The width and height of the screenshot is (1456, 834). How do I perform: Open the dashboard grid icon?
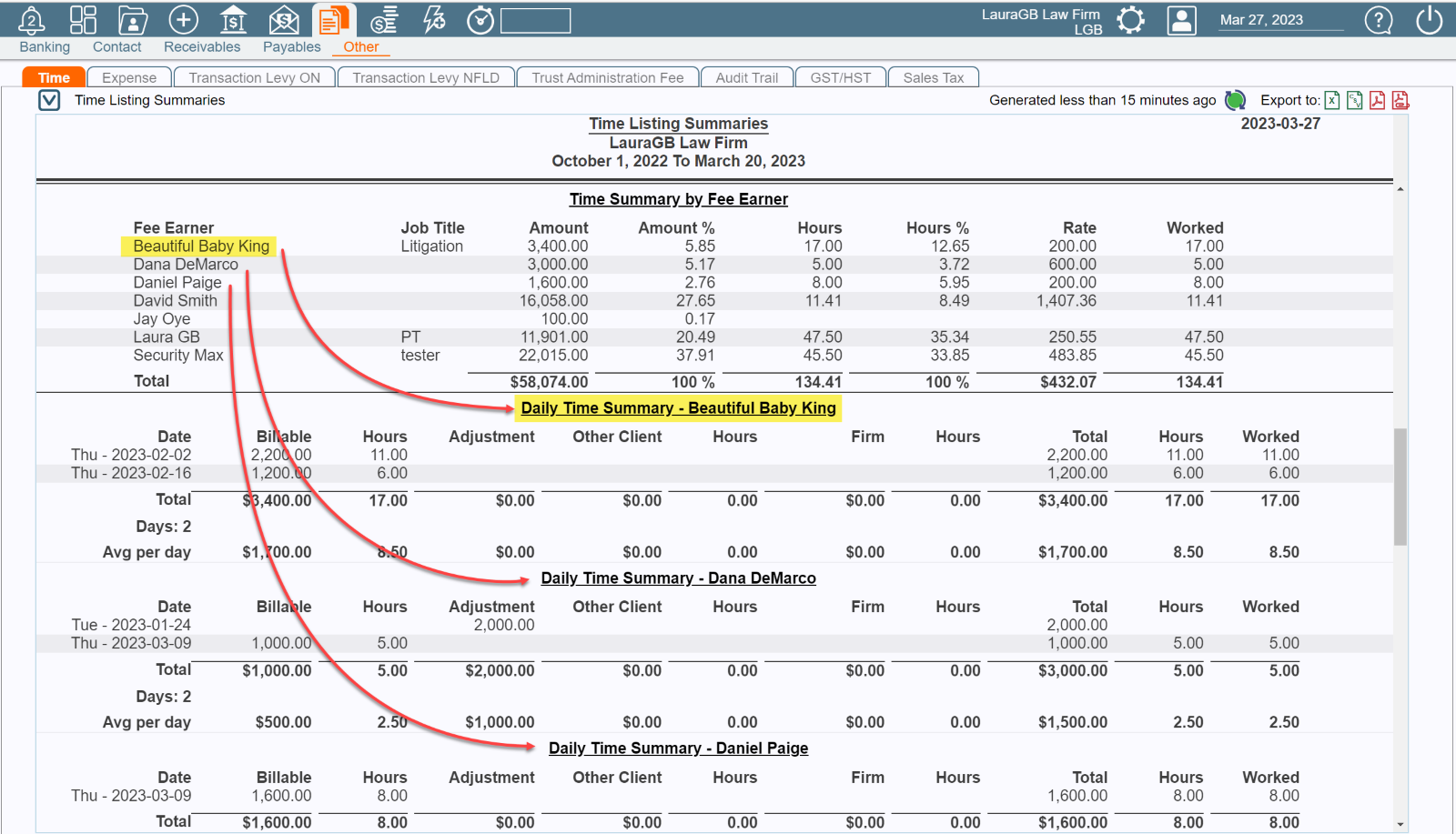click(83, 20)
